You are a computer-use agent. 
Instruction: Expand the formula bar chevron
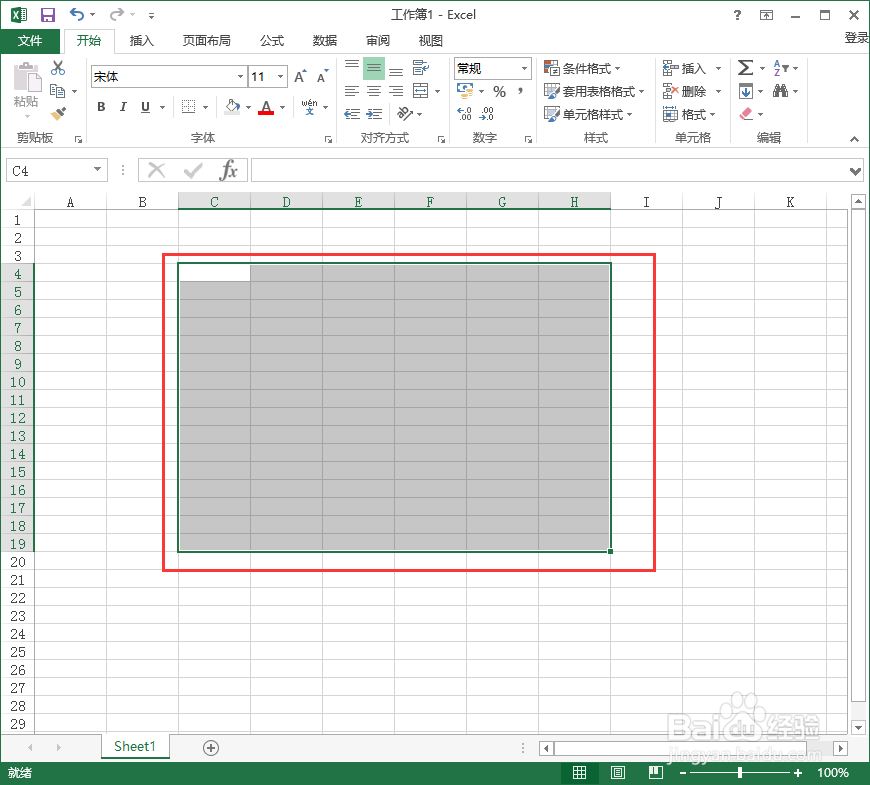click(855, 171)
